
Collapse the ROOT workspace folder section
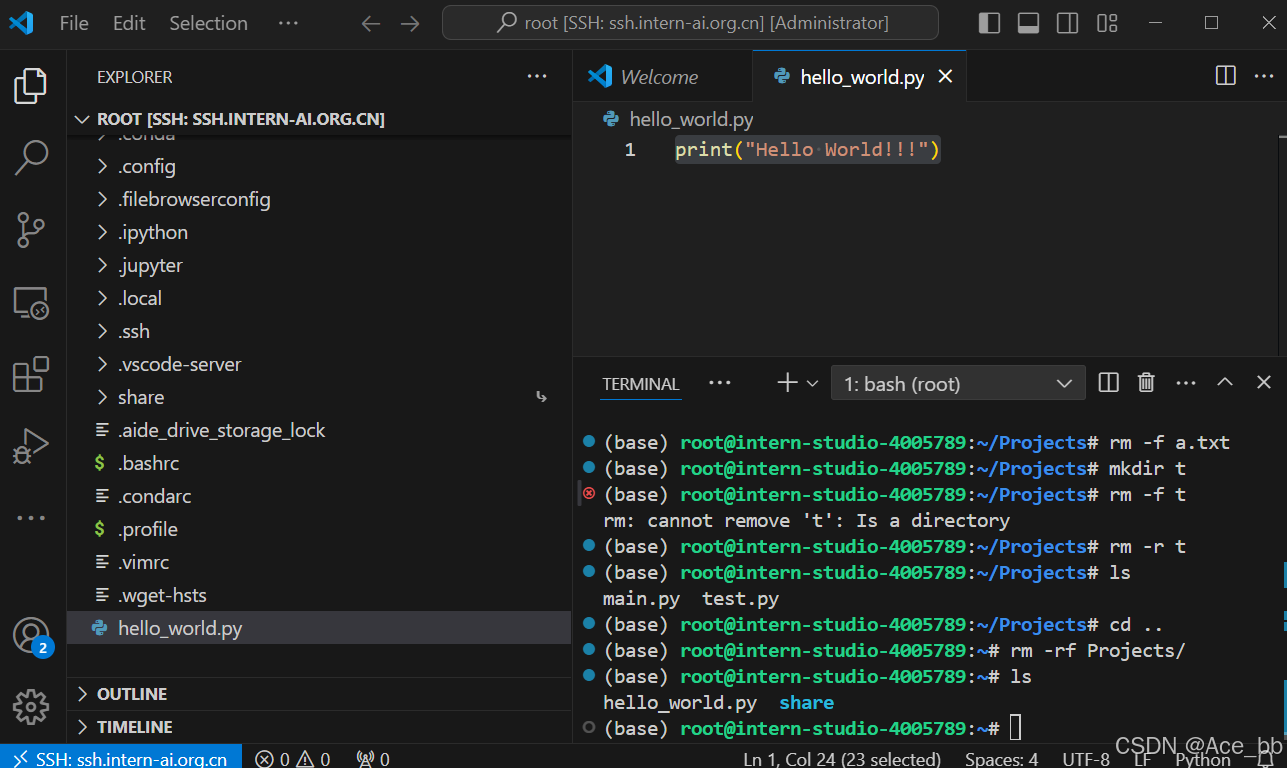pos(319,119)
